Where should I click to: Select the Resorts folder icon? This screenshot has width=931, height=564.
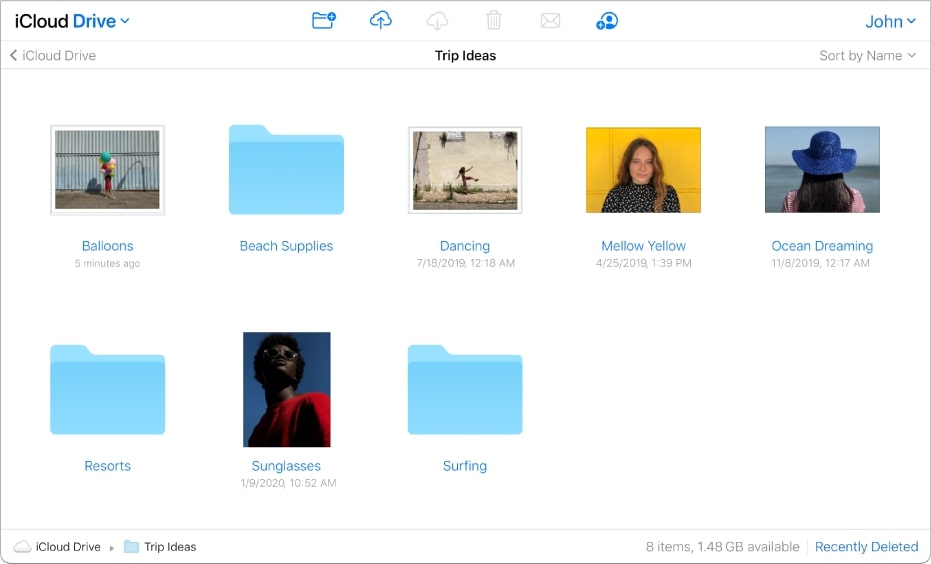pos(107,390)
